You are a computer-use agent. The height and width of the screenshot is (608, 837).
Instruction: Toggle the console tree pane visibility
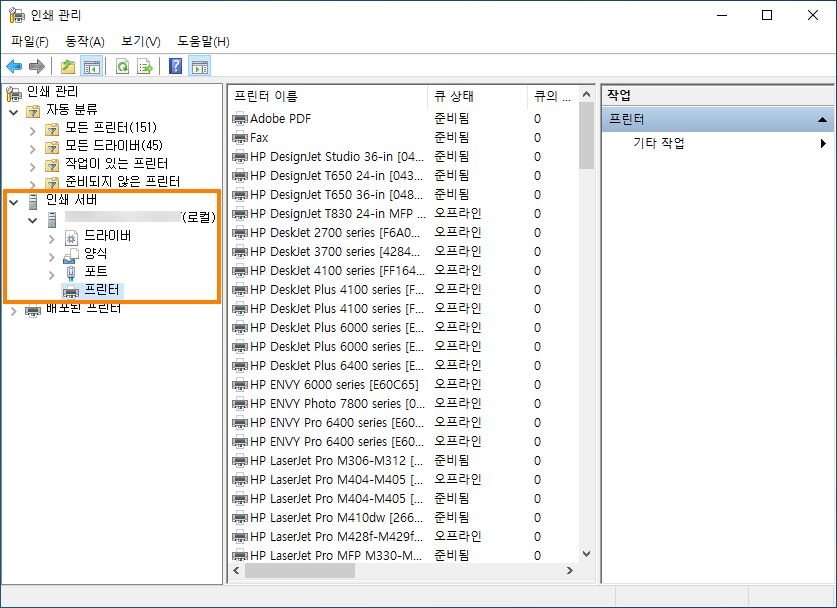[92, 65]
